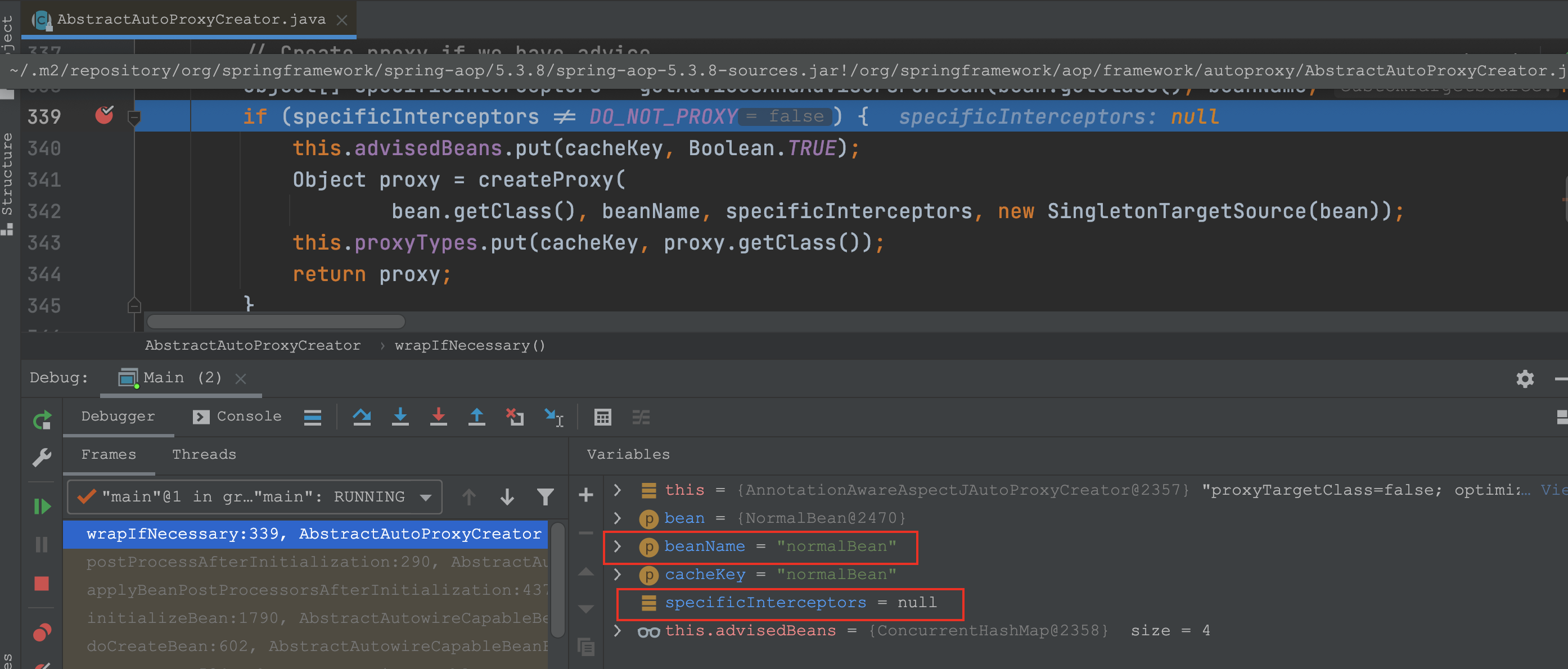The image size is (1568, 669).
Task: Click the frames list vertical scrollbar
Action: coord(556,580)
